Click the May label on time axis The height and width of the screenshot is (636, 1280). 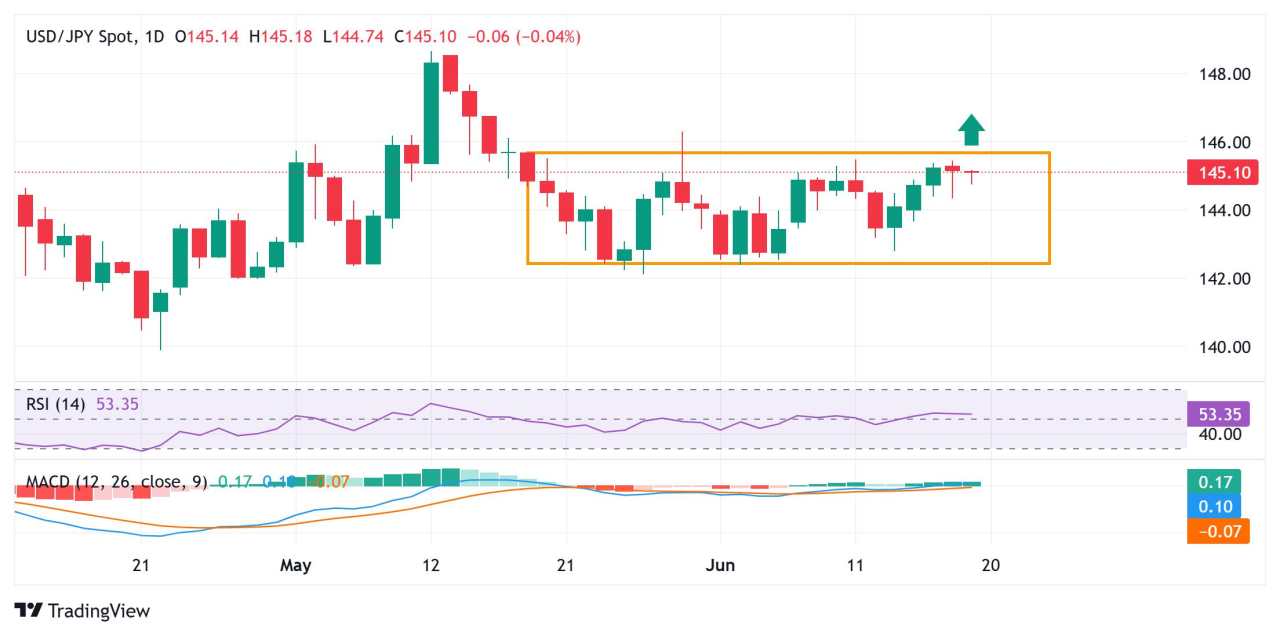point(296,565)
